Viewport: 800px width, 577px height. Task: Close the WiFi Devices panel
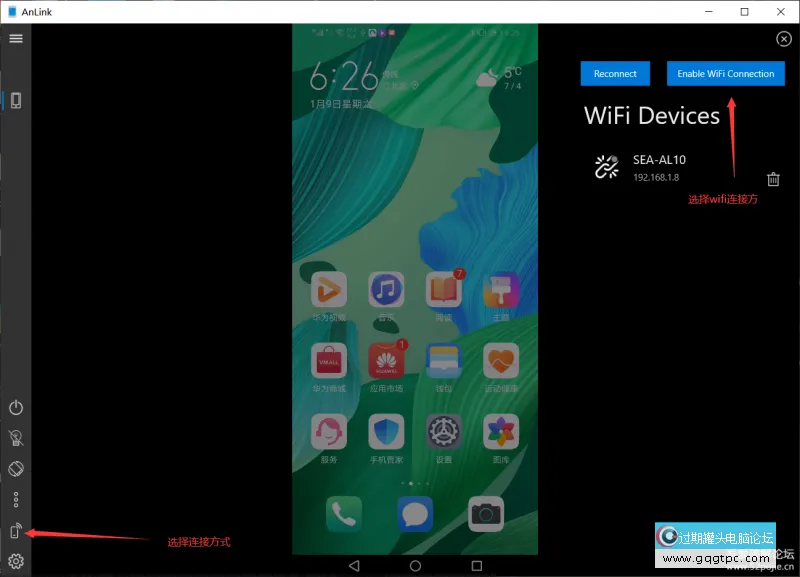click(784, 38)
